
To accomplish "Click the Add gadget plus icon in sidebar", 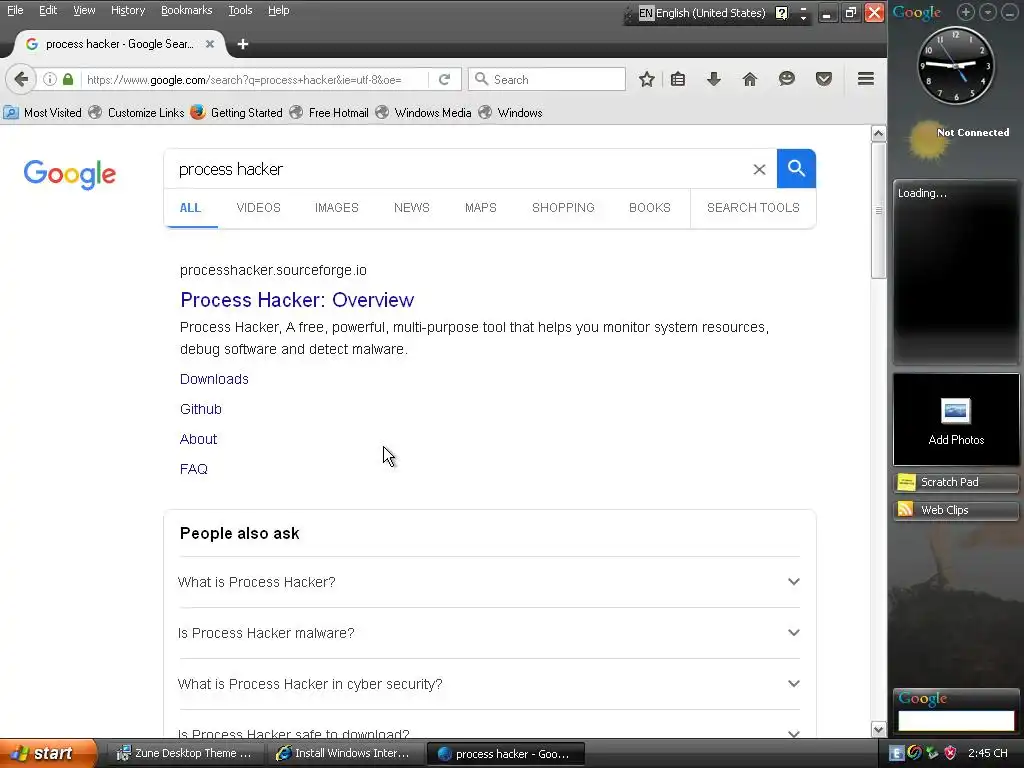I will point(966,12).
